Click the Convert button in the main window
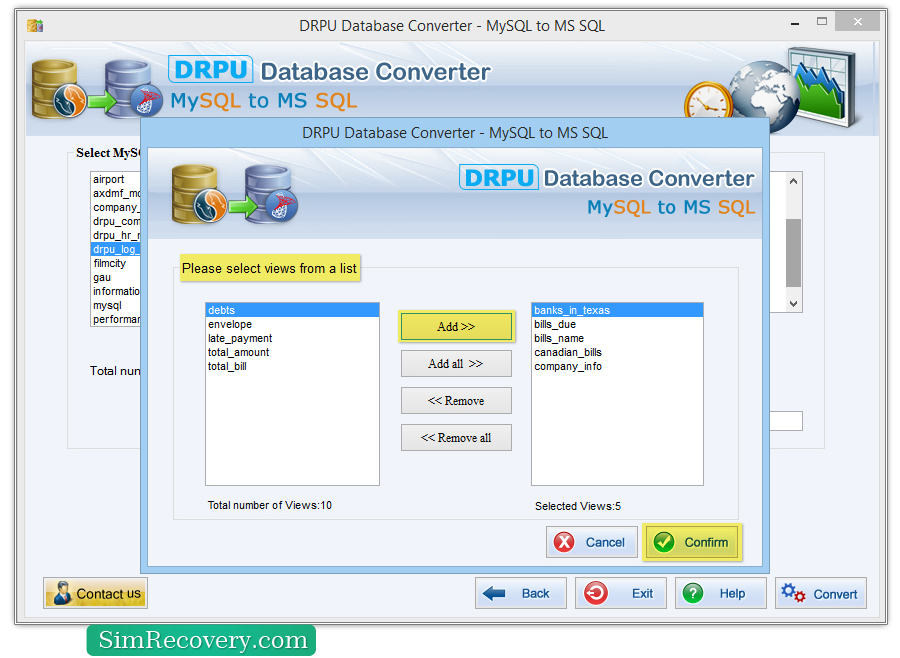Viewport: 900px width, 658px height. 821,593
